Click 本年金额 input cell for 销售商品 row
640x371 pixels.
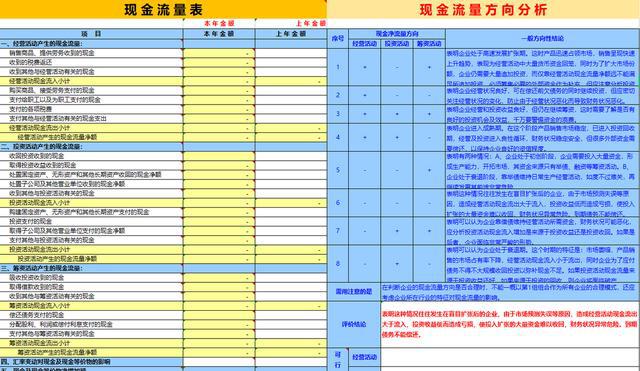coord(219,53)
